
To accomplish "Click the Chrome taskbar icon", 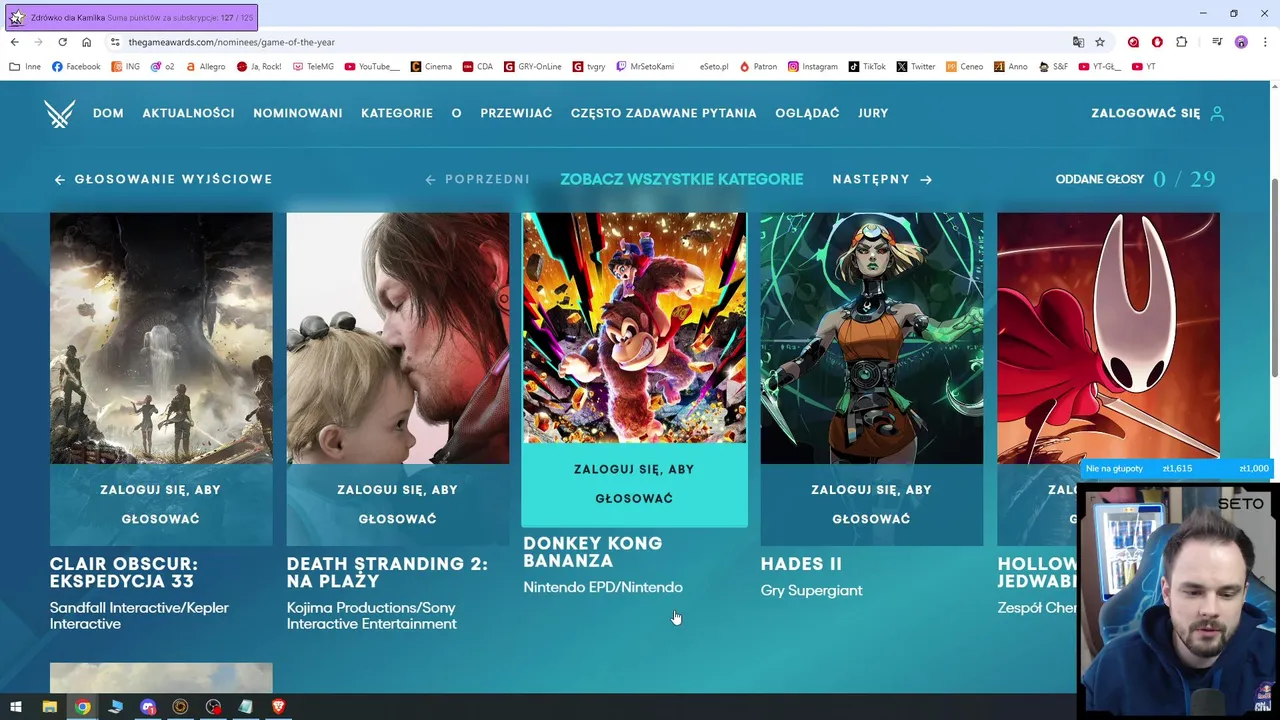I will coord(82,707).
